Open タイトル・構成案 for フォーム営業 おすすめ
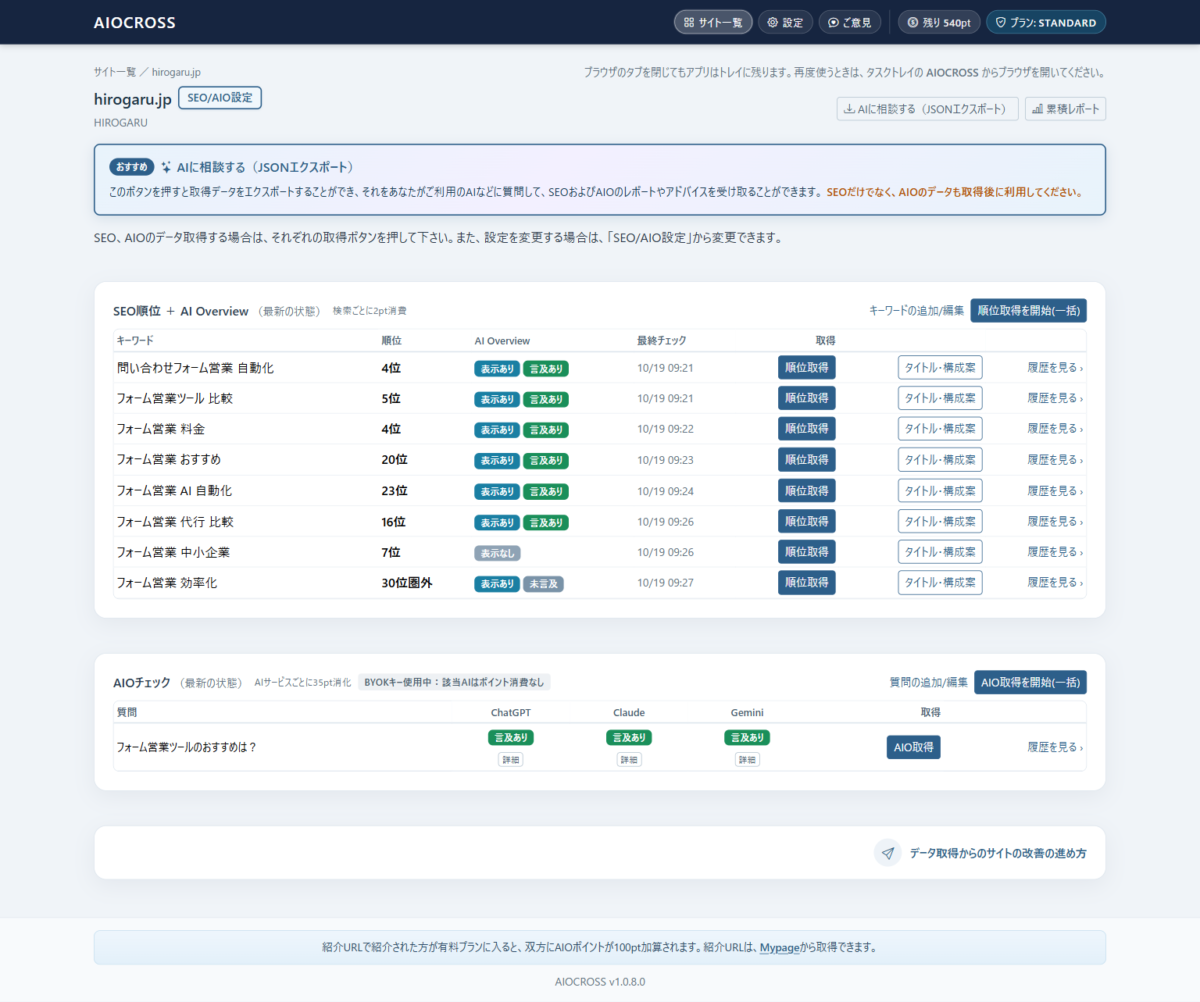This screenshot has height=1002, width=1200. click(x=940, y=460)
